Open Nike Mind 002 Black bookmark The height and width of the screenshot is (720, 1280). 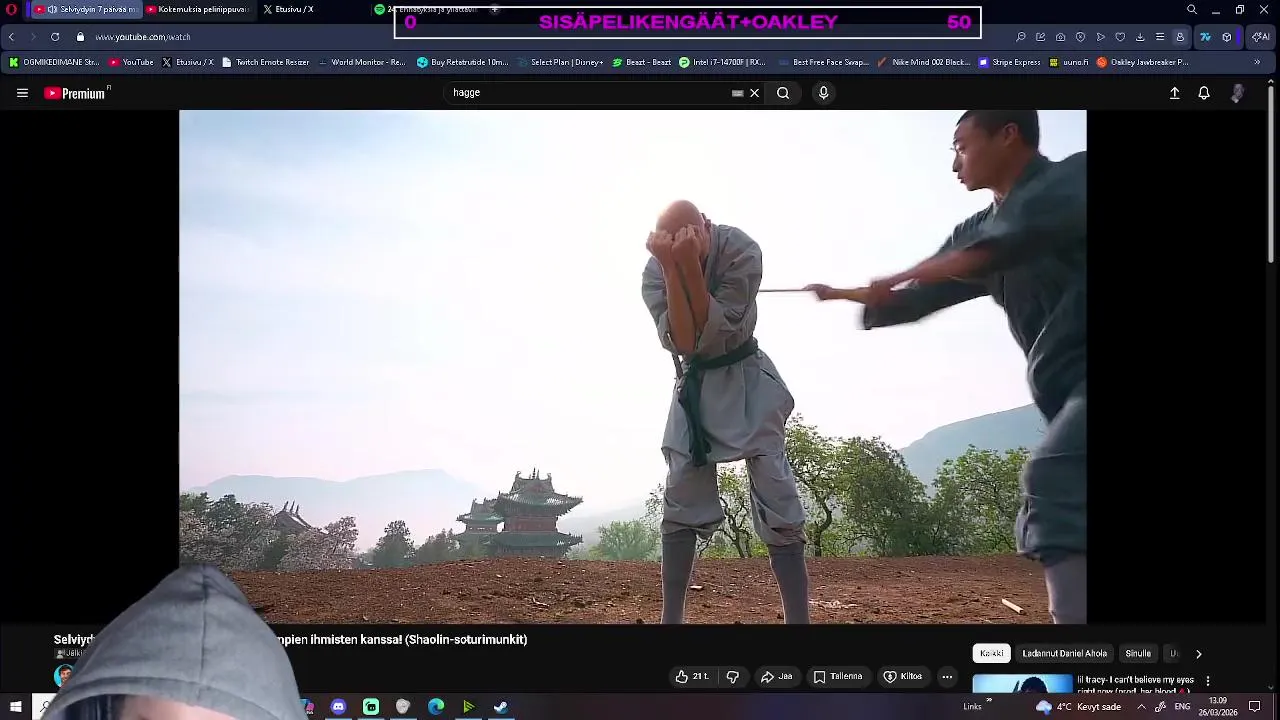click(x=923, y=62)
